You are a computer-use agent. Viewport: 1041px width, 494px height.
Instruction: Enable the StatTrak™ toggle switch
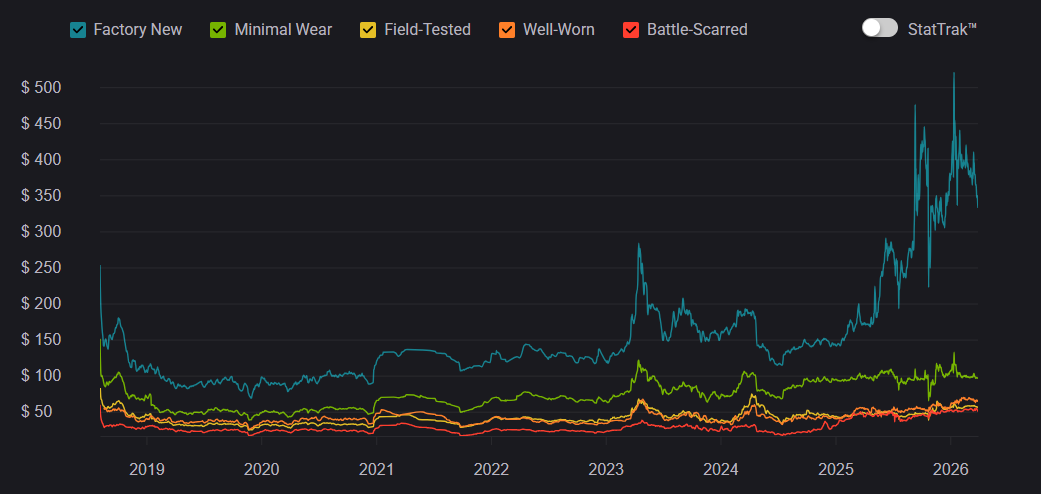point(880,28)
